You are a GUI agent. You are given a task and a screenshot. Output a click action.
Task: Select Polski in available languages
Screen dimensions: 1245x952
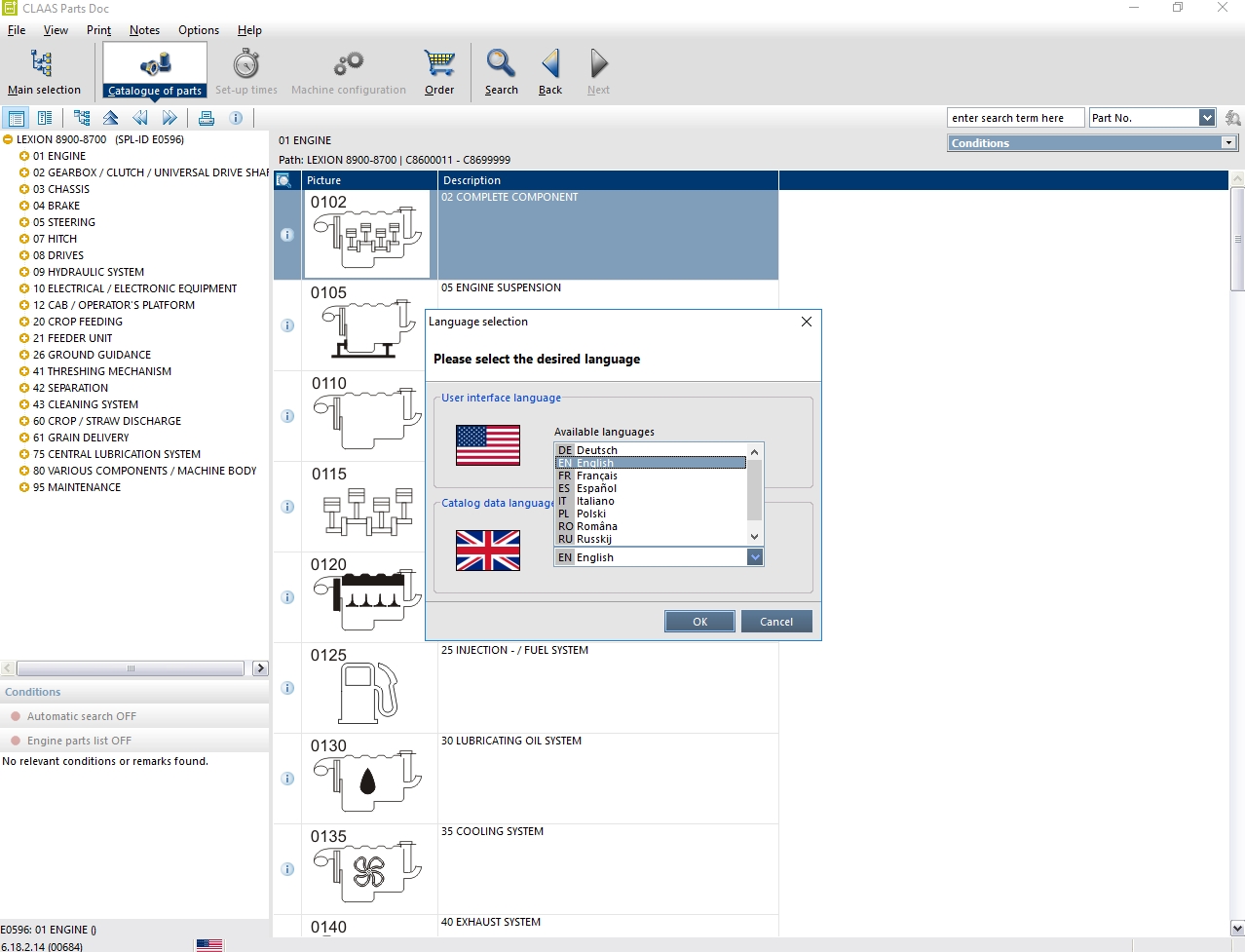coord(651,514)
